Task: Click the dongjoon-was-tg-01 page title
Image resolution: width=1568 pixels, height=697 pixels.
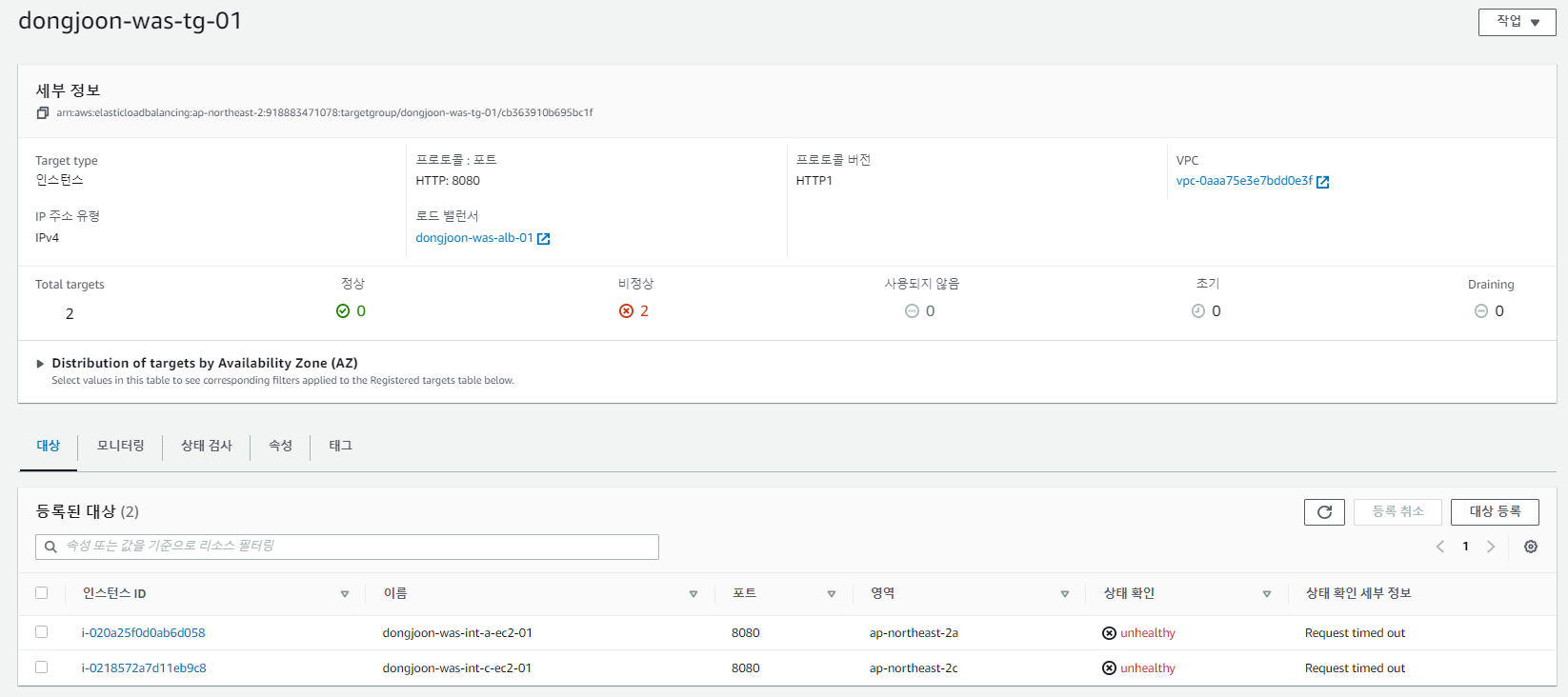Action: [131, 21]
